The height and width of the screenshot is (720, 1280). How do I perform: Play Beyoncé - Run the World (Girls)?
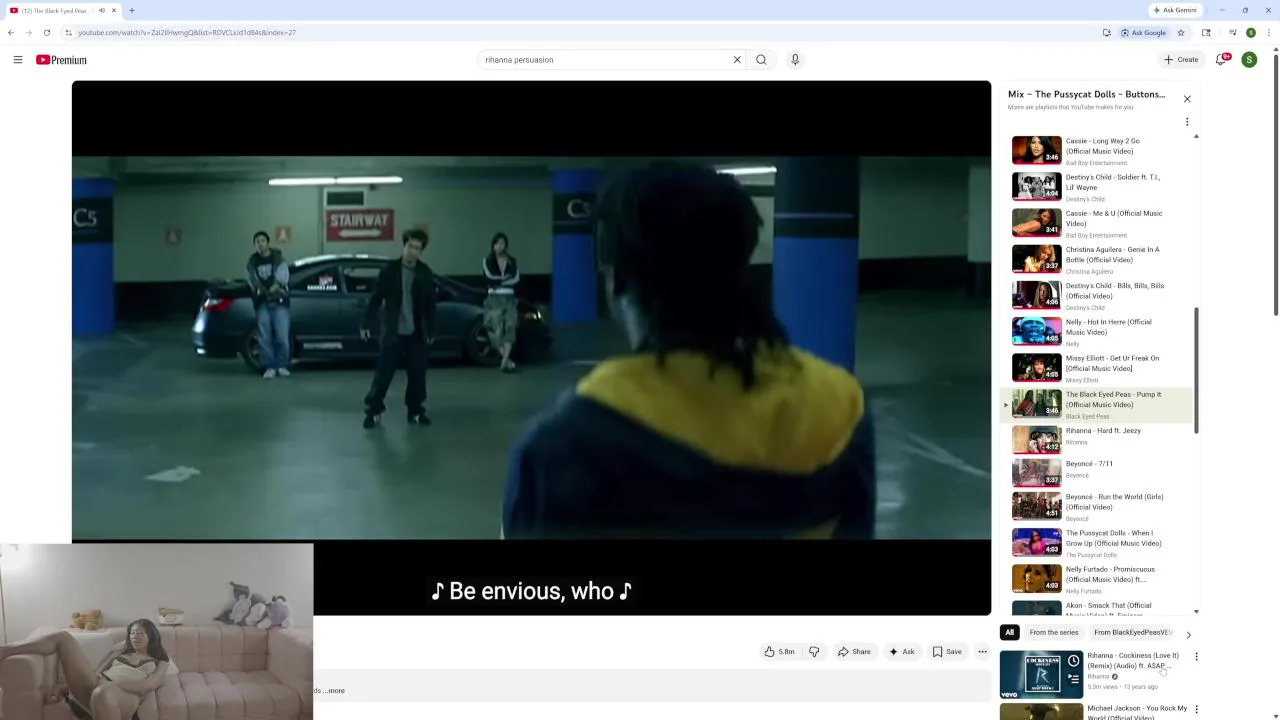pyautogui.click(x=1098, y=506)
